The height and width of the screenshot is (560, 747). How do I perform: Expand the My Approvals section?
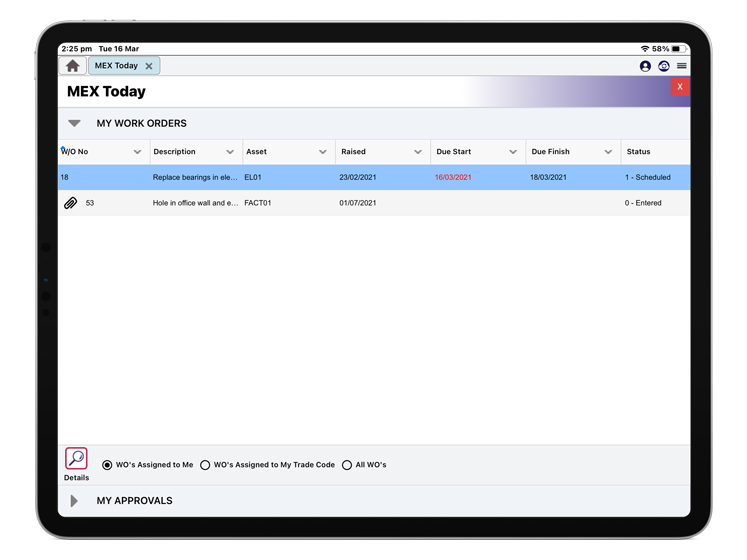pyautogui.click(x=74, y=501)
